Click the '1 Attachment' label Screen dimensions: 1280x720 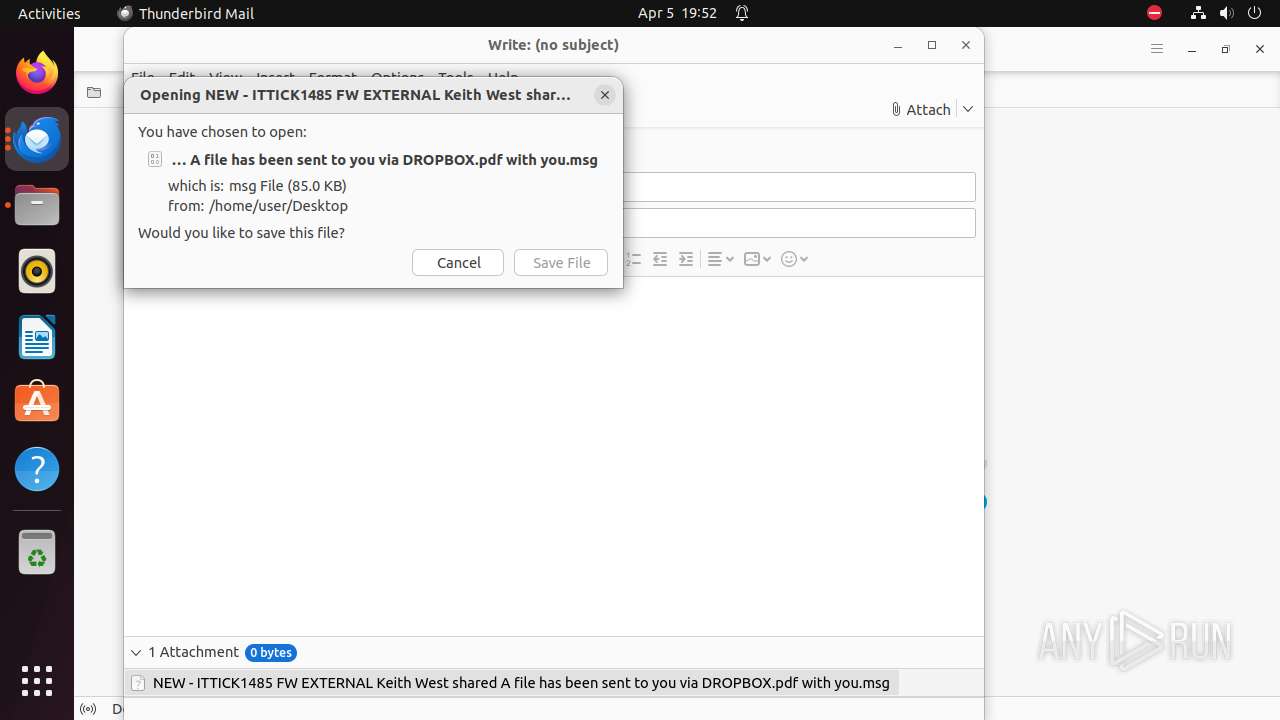point(193,652)
